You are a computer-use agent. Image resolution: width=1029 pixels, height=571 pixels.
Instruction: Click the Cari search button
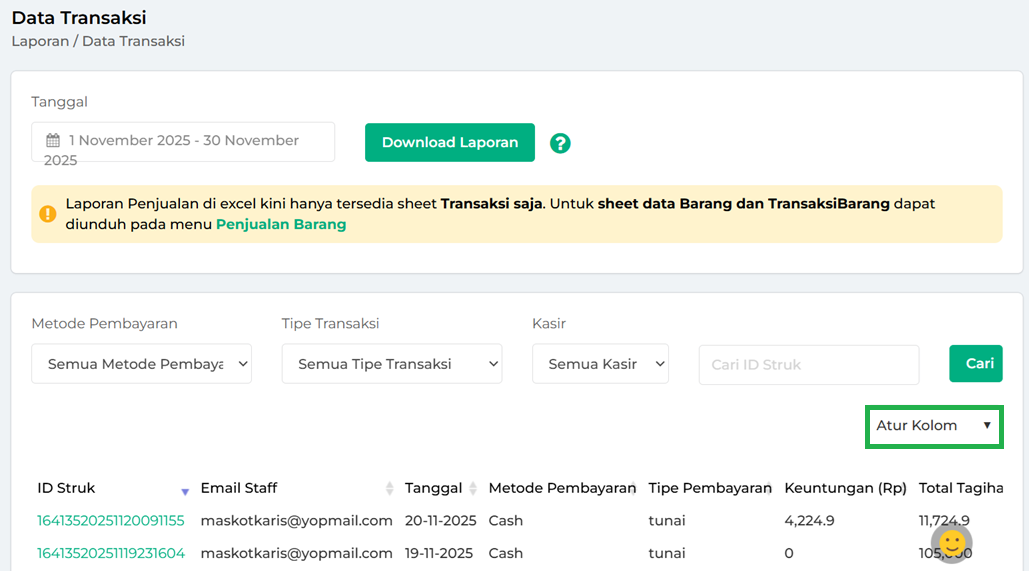click(975, 364)
